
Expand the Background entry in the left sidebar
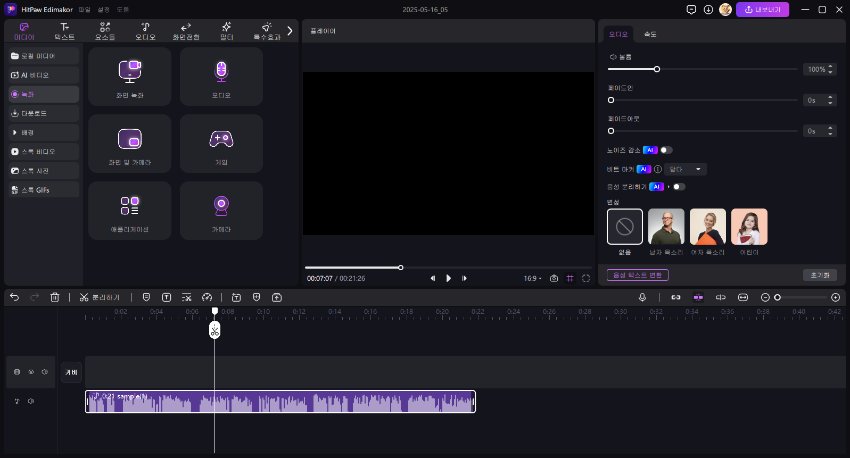pyautogui.click(x=43, y=132)
